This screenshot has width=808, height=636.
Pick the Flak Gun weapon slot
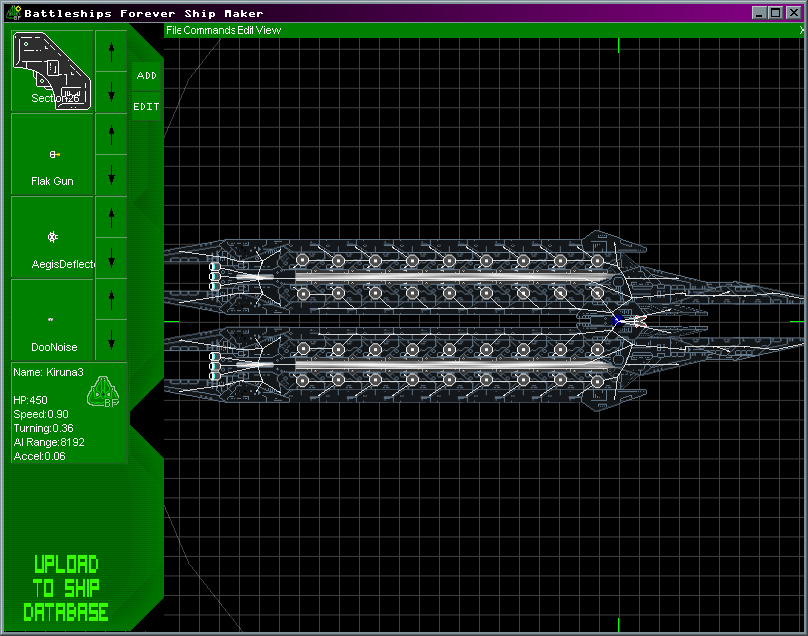click(x=52, y=154)
